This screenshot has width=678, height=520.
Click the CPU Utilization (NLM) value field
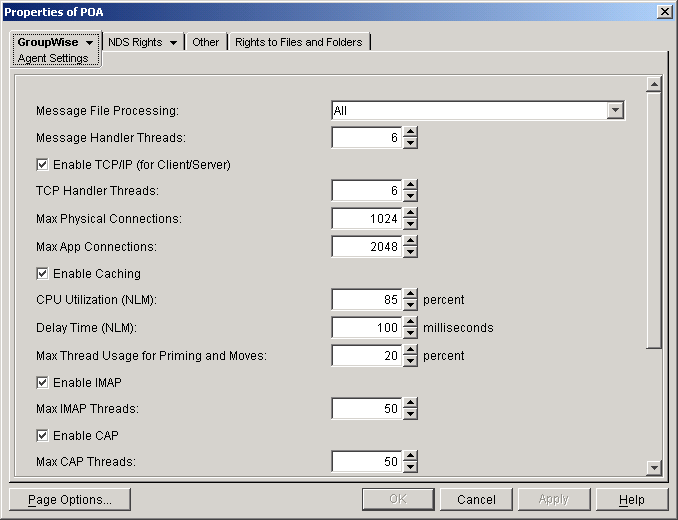(x=367, y=300)
